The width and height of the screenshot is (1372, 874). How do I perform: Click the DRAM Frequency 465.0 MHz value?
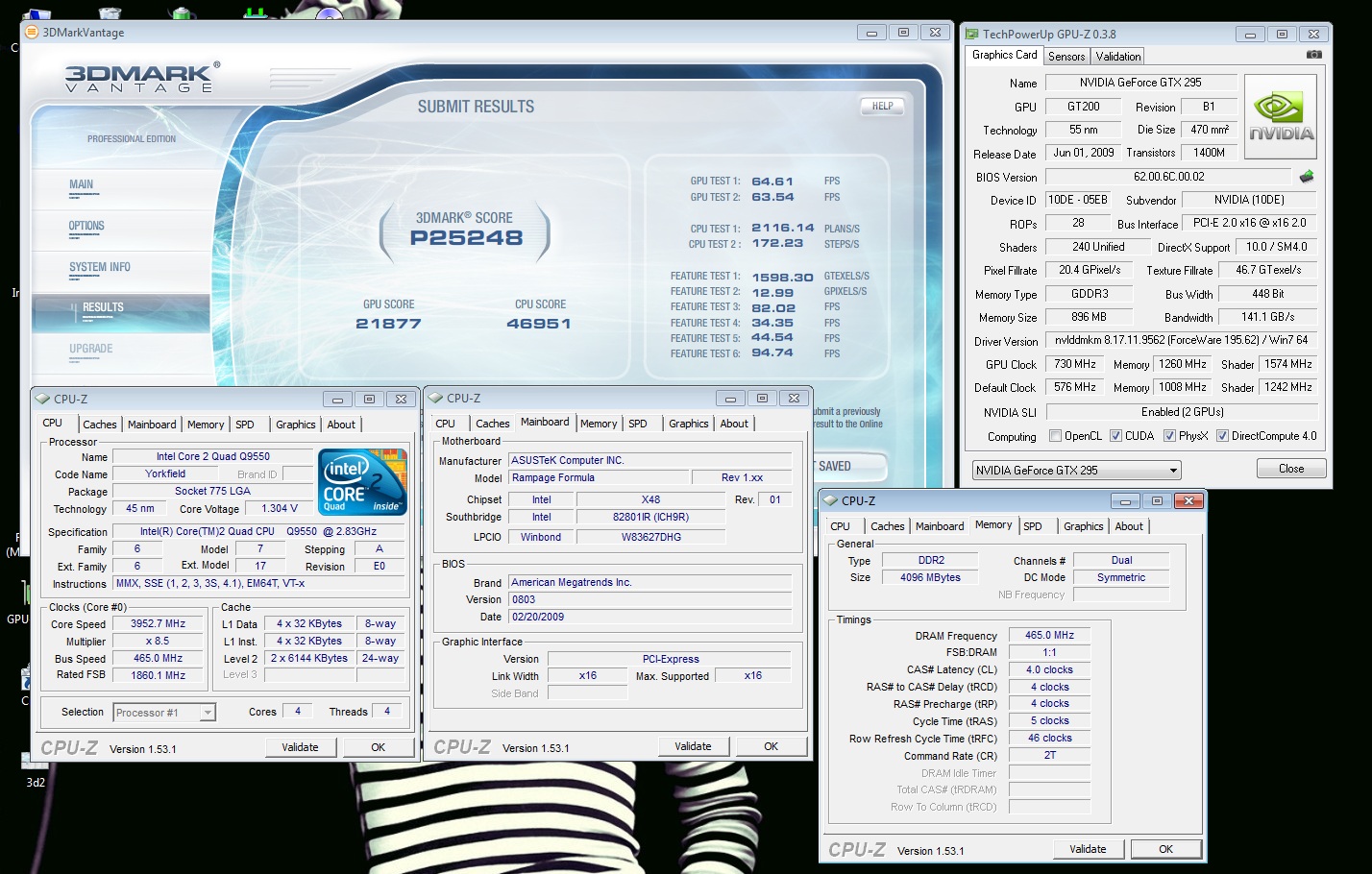click(1049, 635)
